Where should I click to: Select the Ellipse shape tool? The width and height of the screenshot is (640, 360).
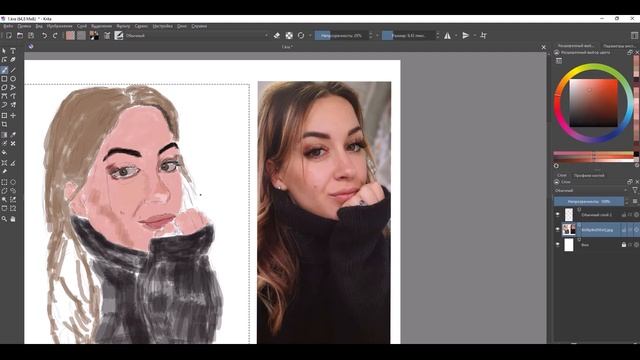pos(13,79)
